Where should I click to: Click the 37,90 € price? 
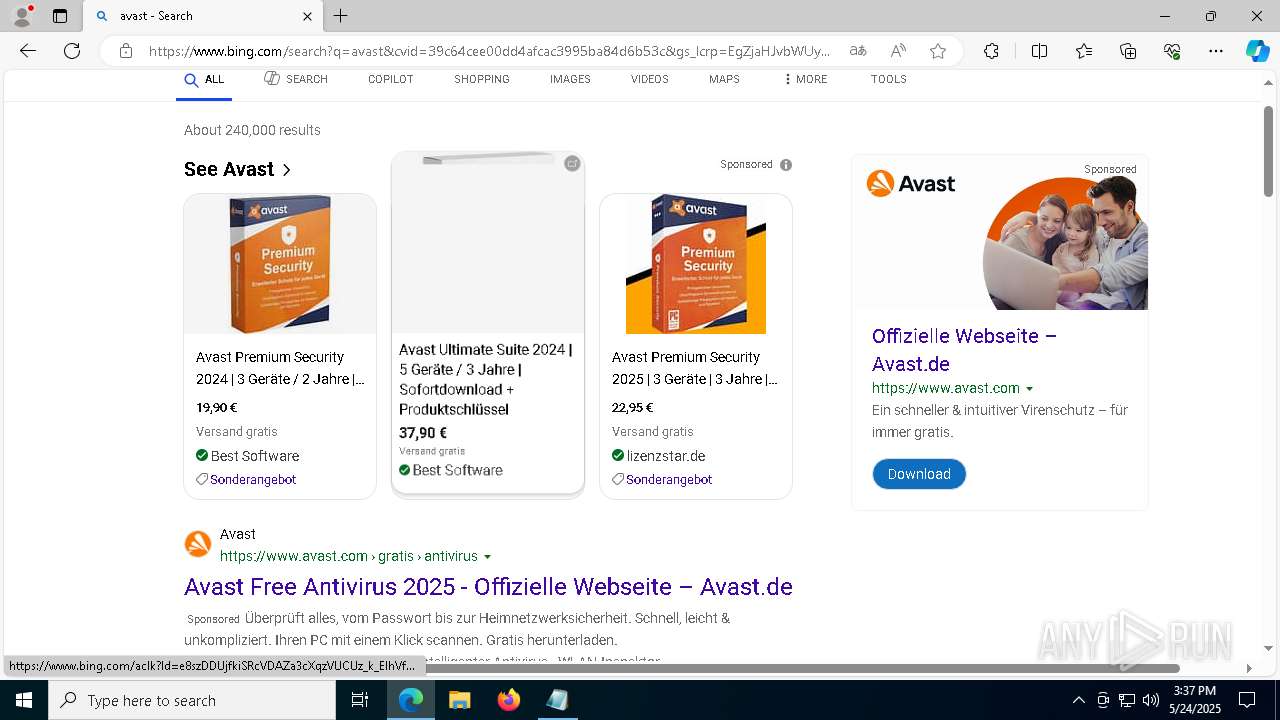(423, 433)
